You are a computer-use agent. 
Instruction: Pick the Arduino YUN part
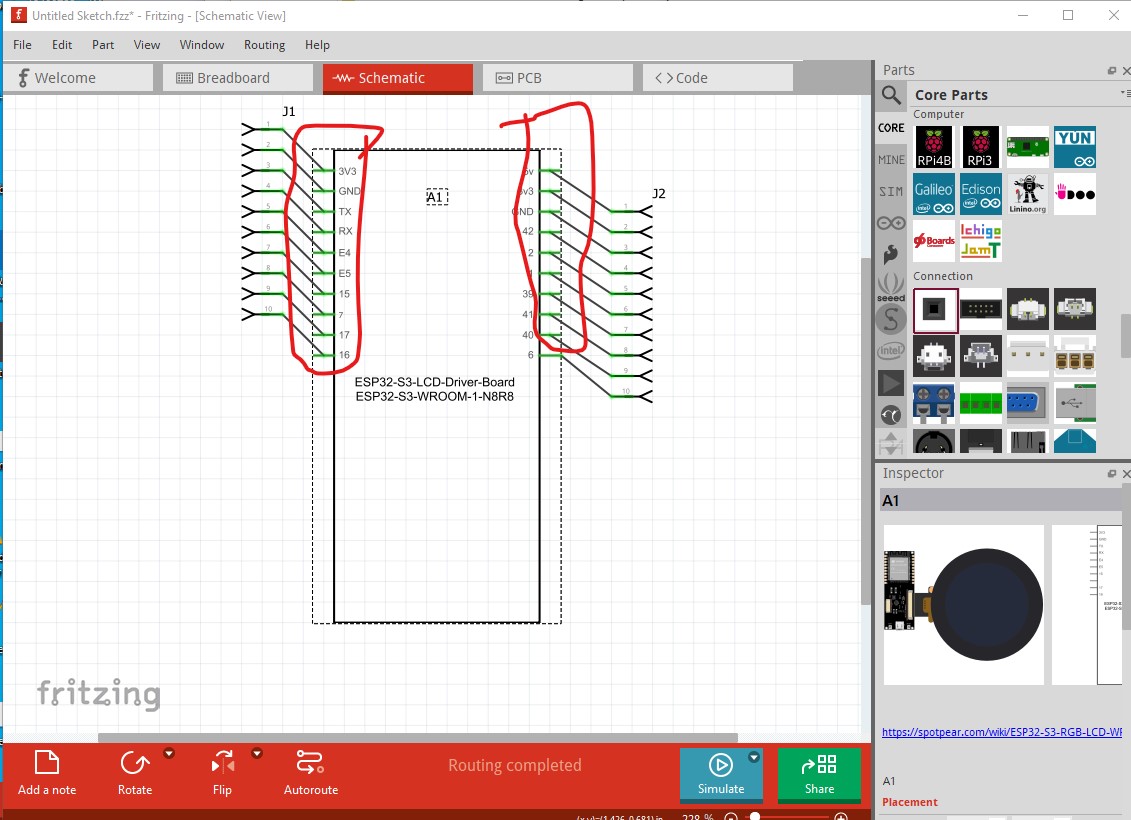pyautogui.click(x=1075, y=147)
